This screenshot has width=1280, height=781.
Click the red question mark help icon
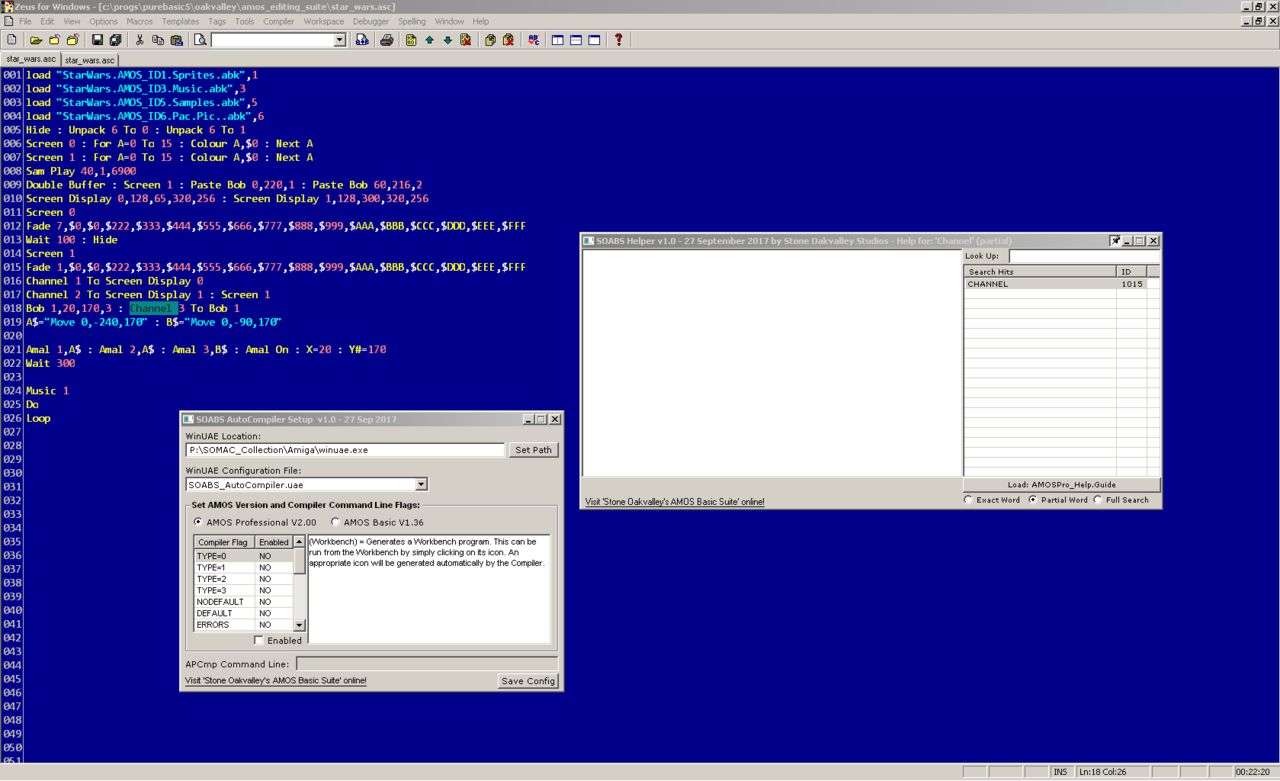[x=619, y=40]
